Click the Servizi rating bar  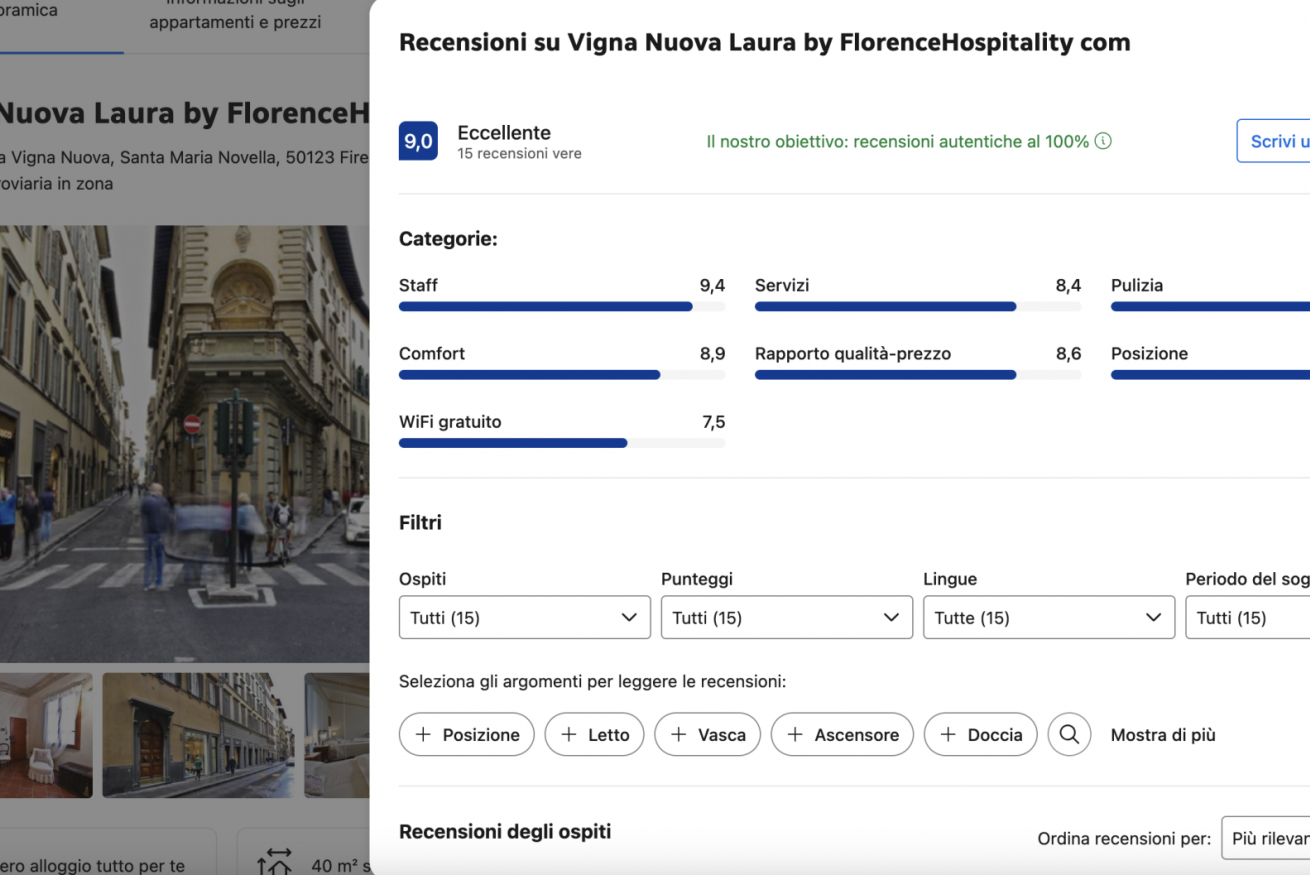coord(918,307)
